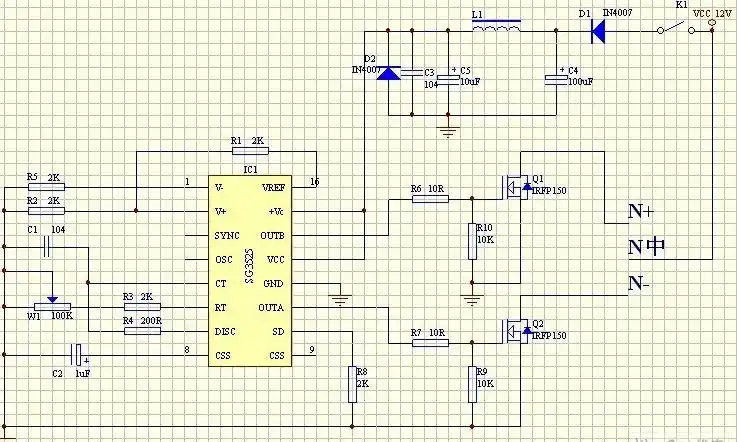Click resistor R8 2K below the SD pin
The image size is (737, 442).
point(352,383)
